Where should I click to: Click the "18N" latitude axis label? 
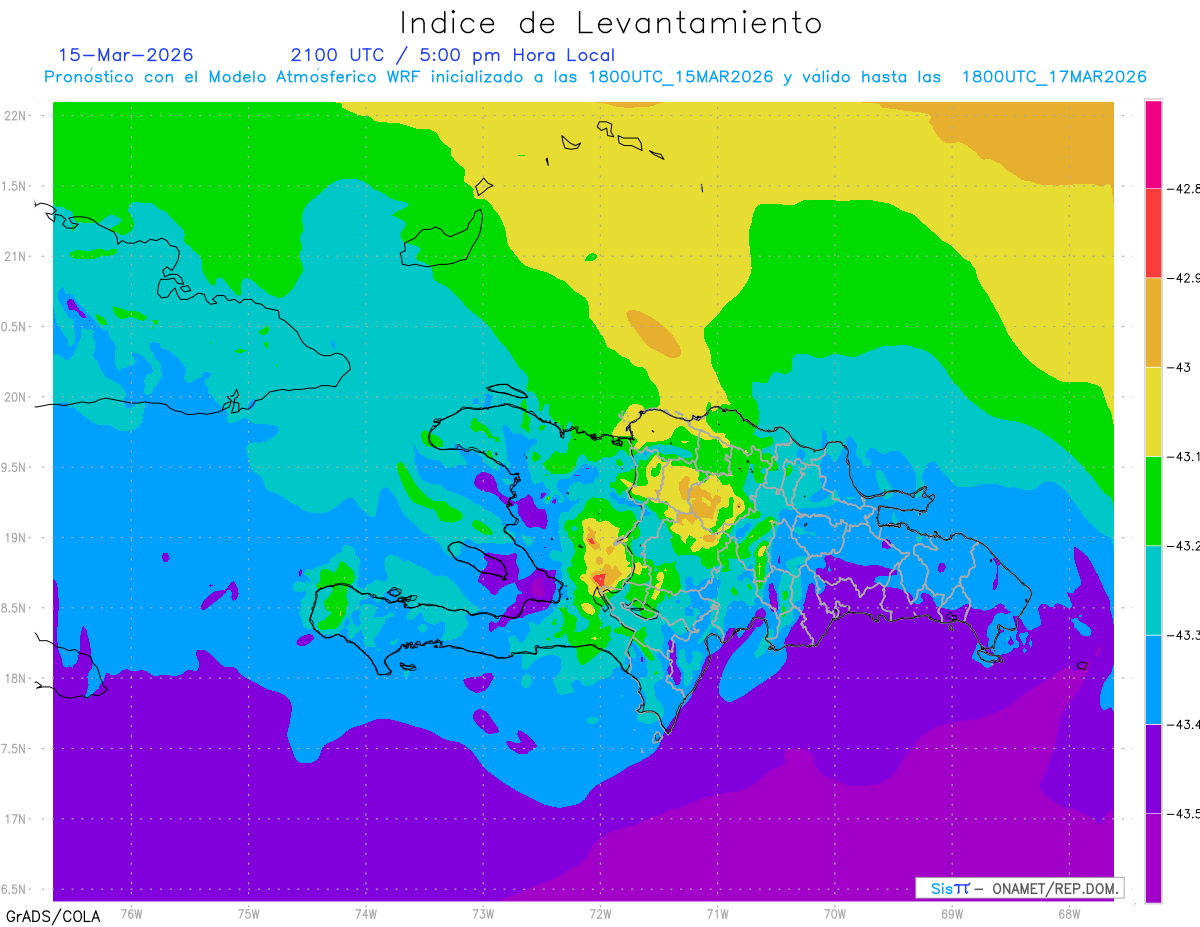coord(16,678)
